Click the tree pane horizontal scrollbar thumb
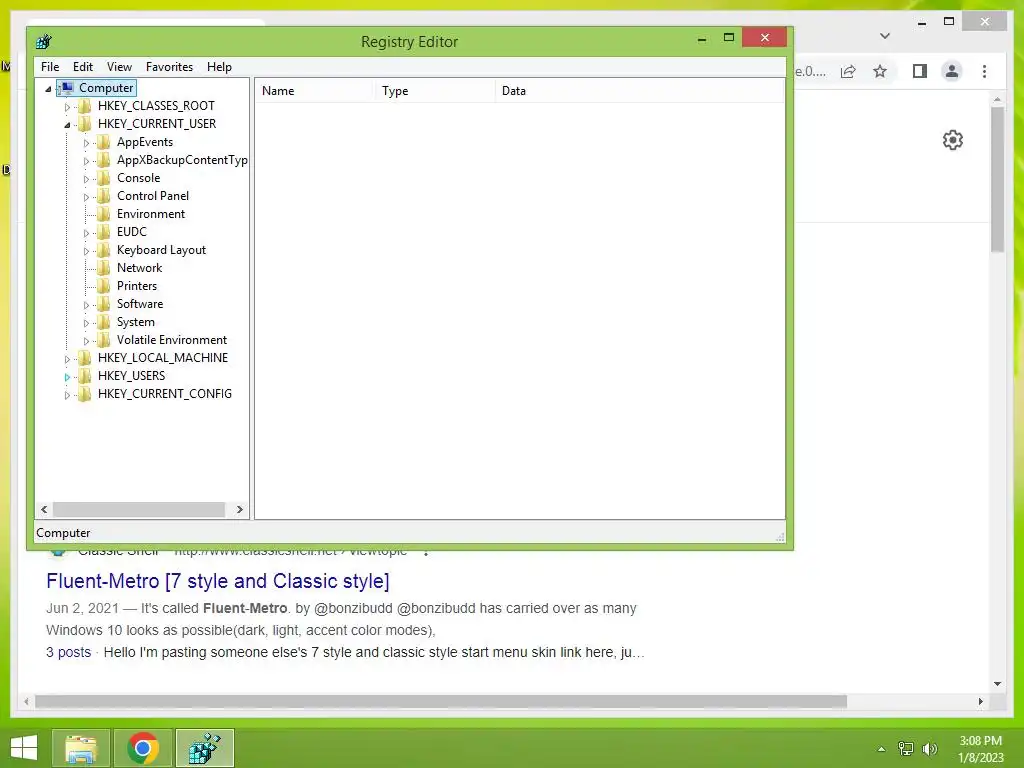This screenshot has height=768, width=1024. [x=138, y=509]
